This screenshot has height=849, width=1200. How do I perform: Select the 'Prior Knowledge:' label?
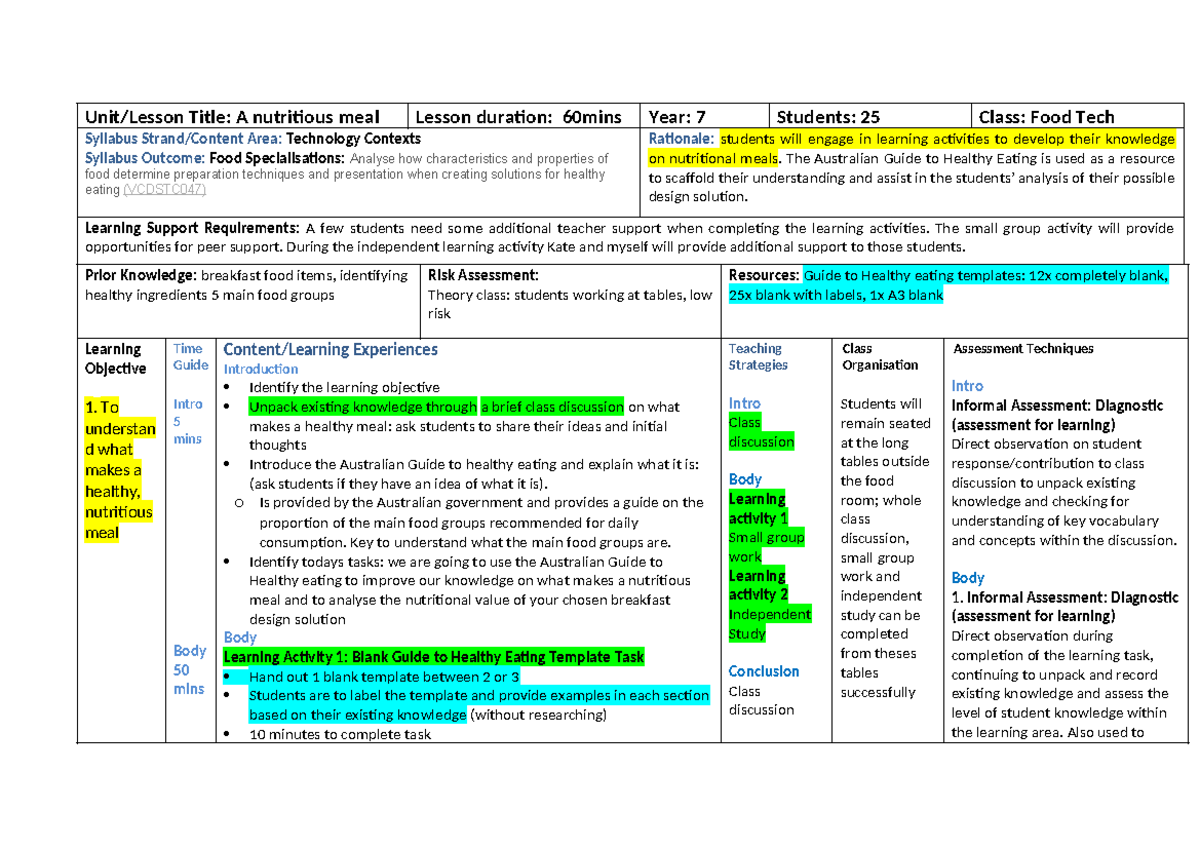141,275
